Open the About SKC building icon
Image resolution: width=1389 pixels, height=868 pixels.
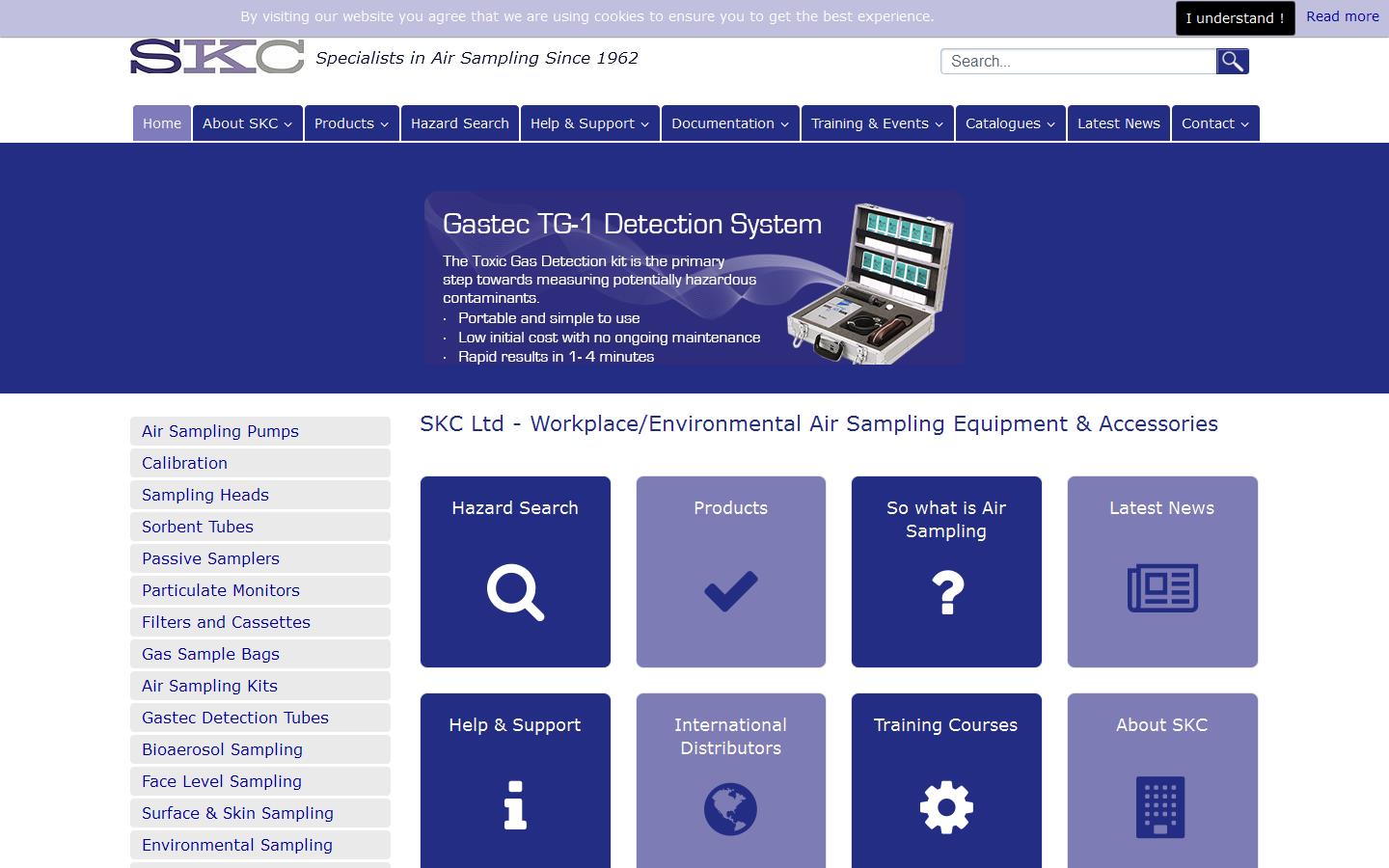(x=1161, y=807)
